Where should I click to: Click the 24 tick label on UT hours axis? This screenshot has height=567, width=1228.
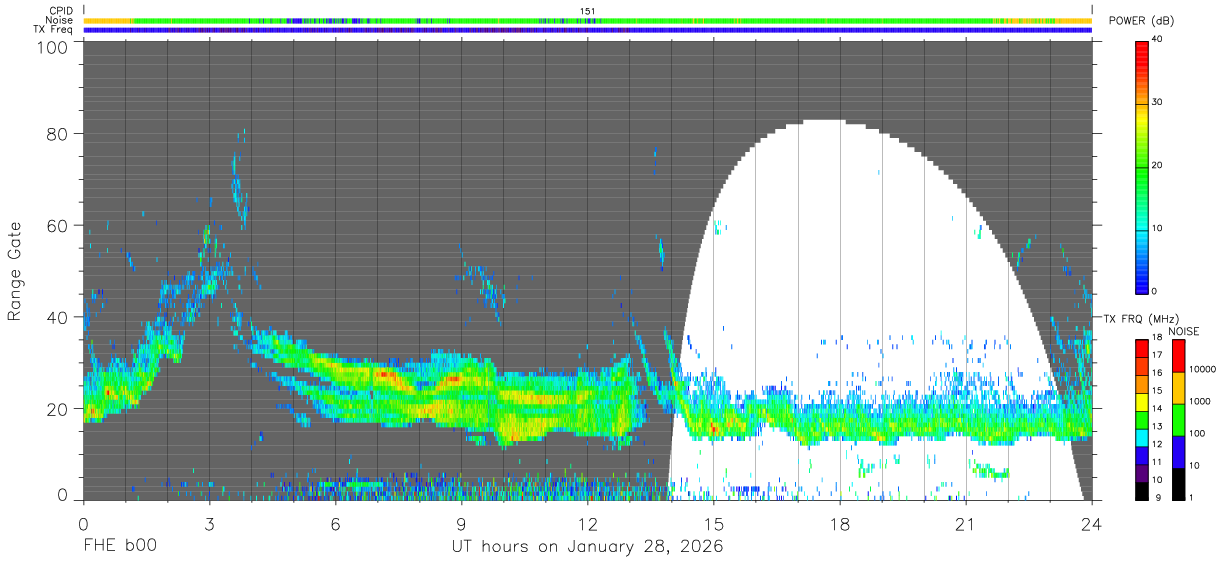(x=1092, y=524)
